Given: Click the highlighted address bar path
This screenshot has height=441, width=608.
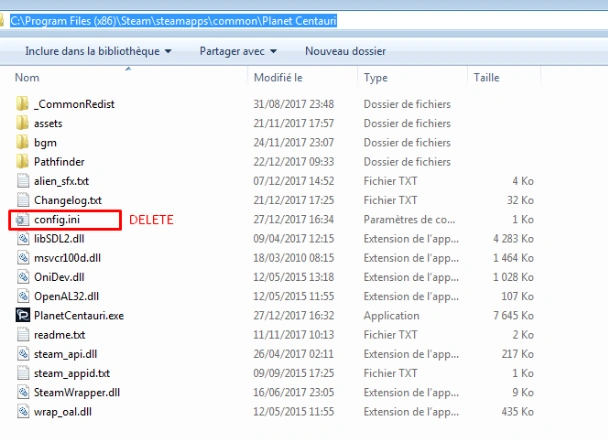Looking at the screenshot, I should point(173,21).
